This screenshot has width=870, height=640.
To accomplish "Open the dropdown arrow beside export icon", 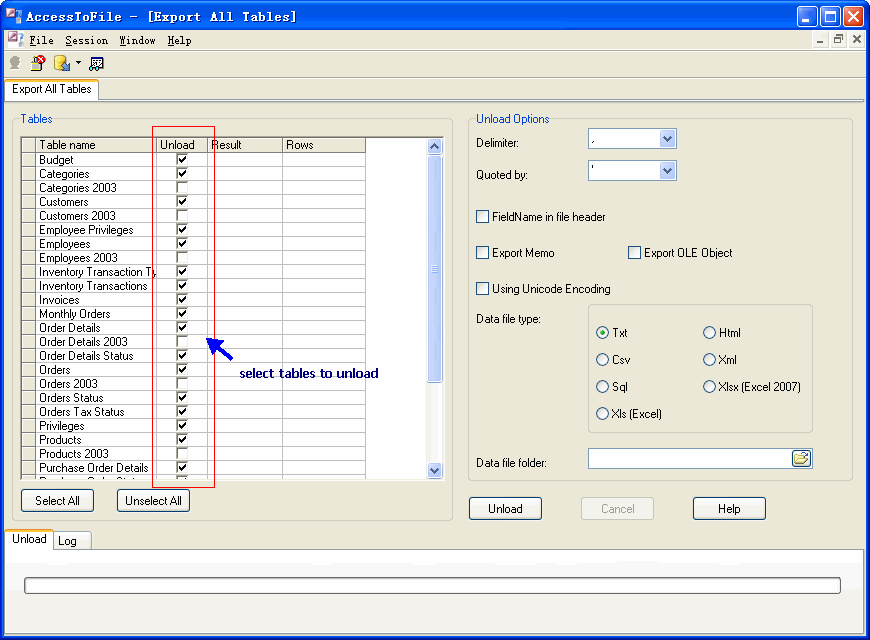I will [x=78, y=63].
